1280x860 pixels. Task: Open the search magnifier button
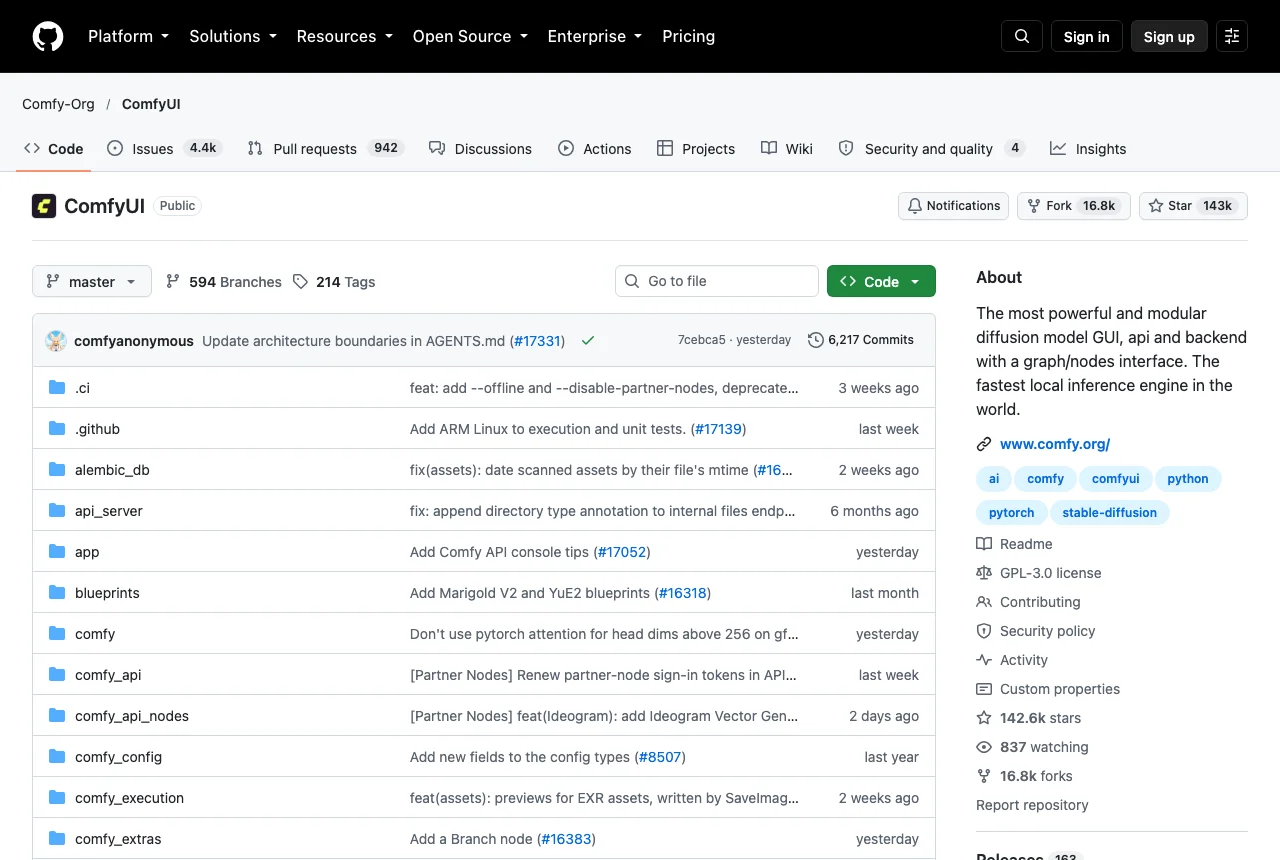tap(1022, 36)
